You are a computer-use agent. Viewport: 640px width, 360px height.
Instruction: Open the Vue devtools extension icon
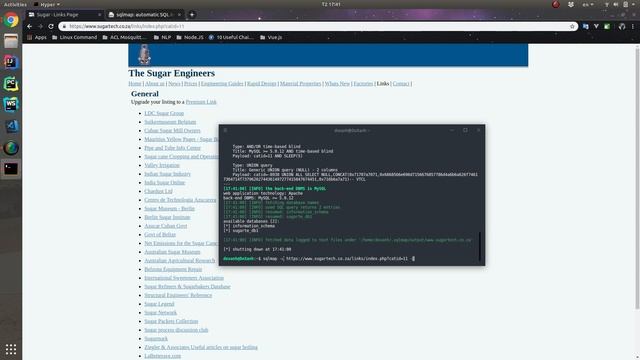pyautogui.click(x=596, y=26)
